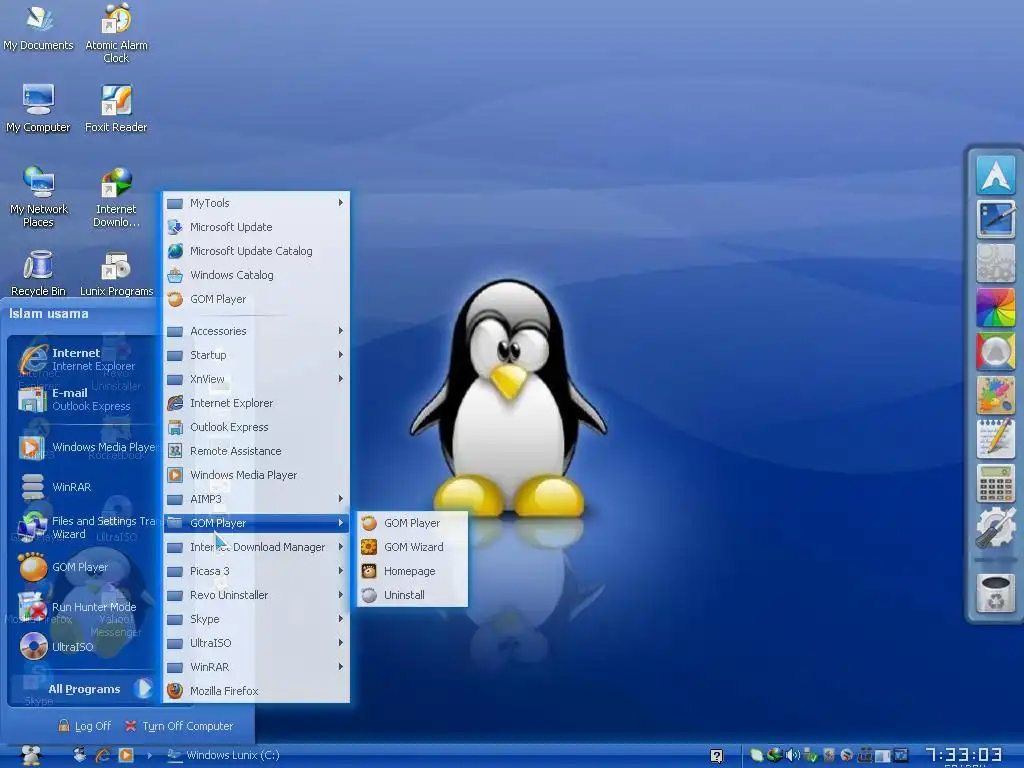Viewport: 1024px width, 768px height.
Task: Expand the AIMP3 folder
Action: (x=256, y=499)
